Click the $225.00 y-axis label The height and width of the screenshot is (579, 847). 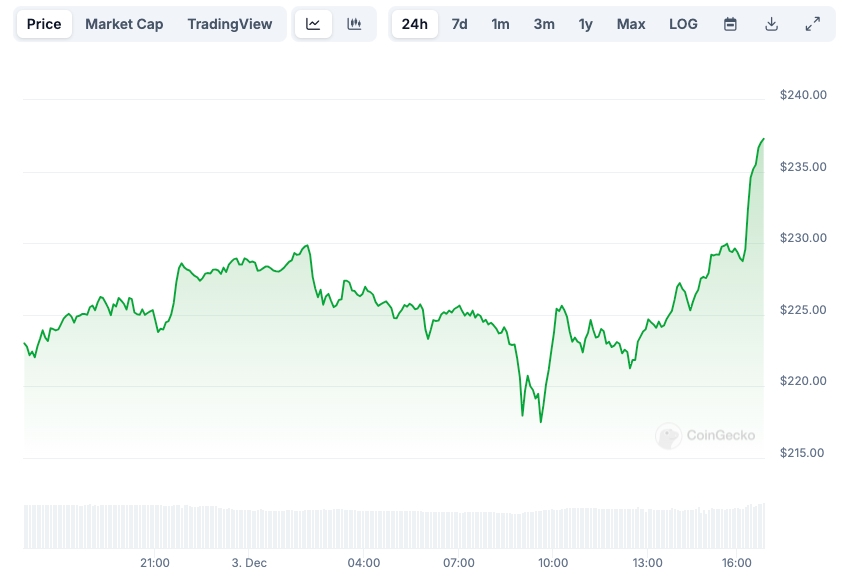803,310
